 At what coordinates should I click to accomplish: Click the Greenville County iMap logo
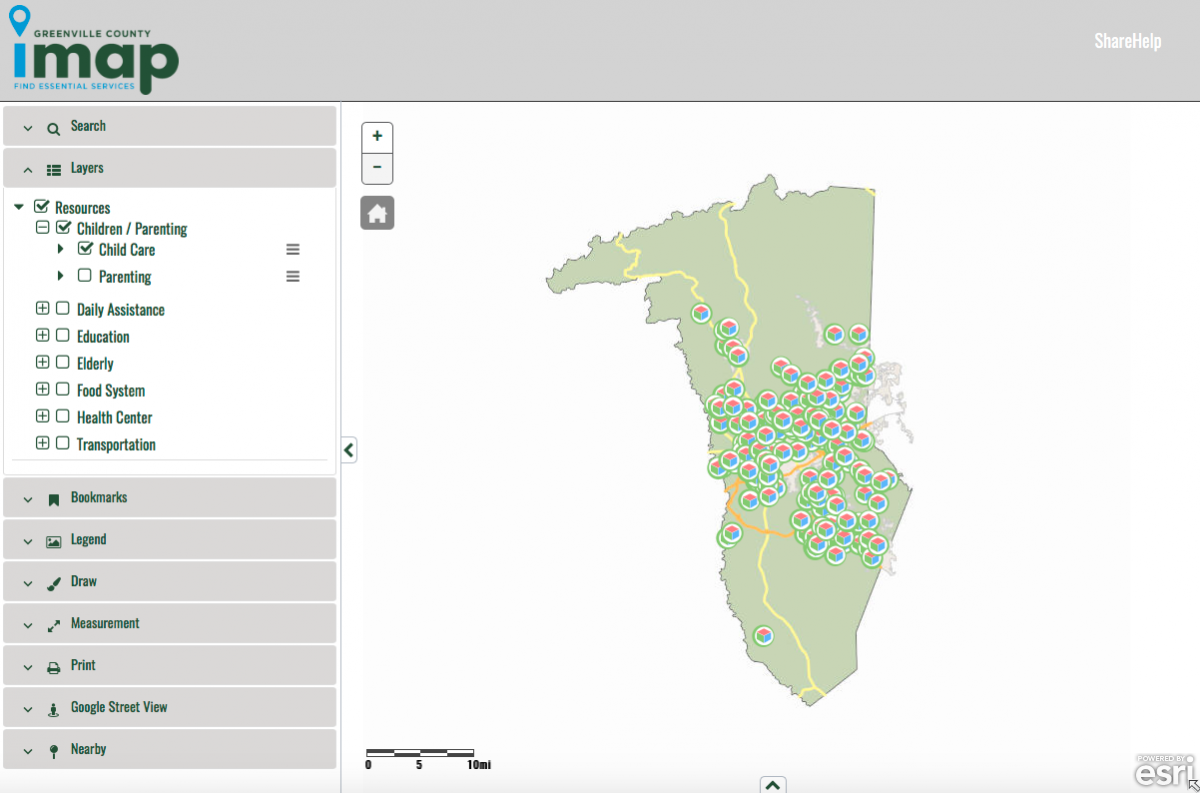(95, 50)
